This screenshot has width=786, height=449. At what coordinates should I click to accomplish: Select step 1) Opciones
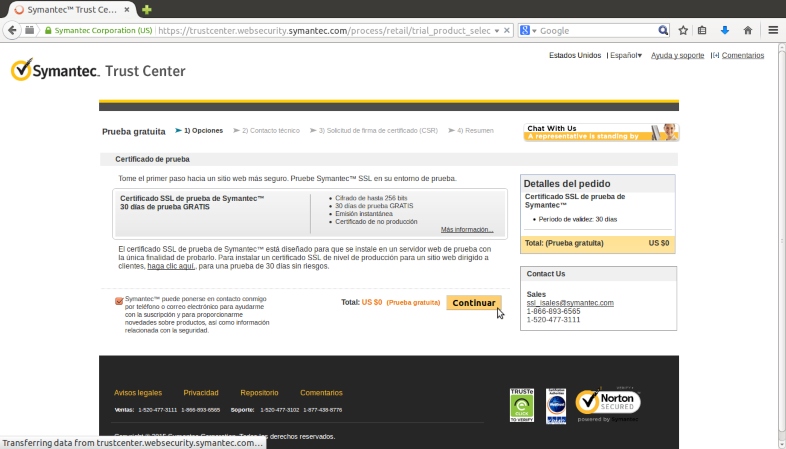point(203,130)
